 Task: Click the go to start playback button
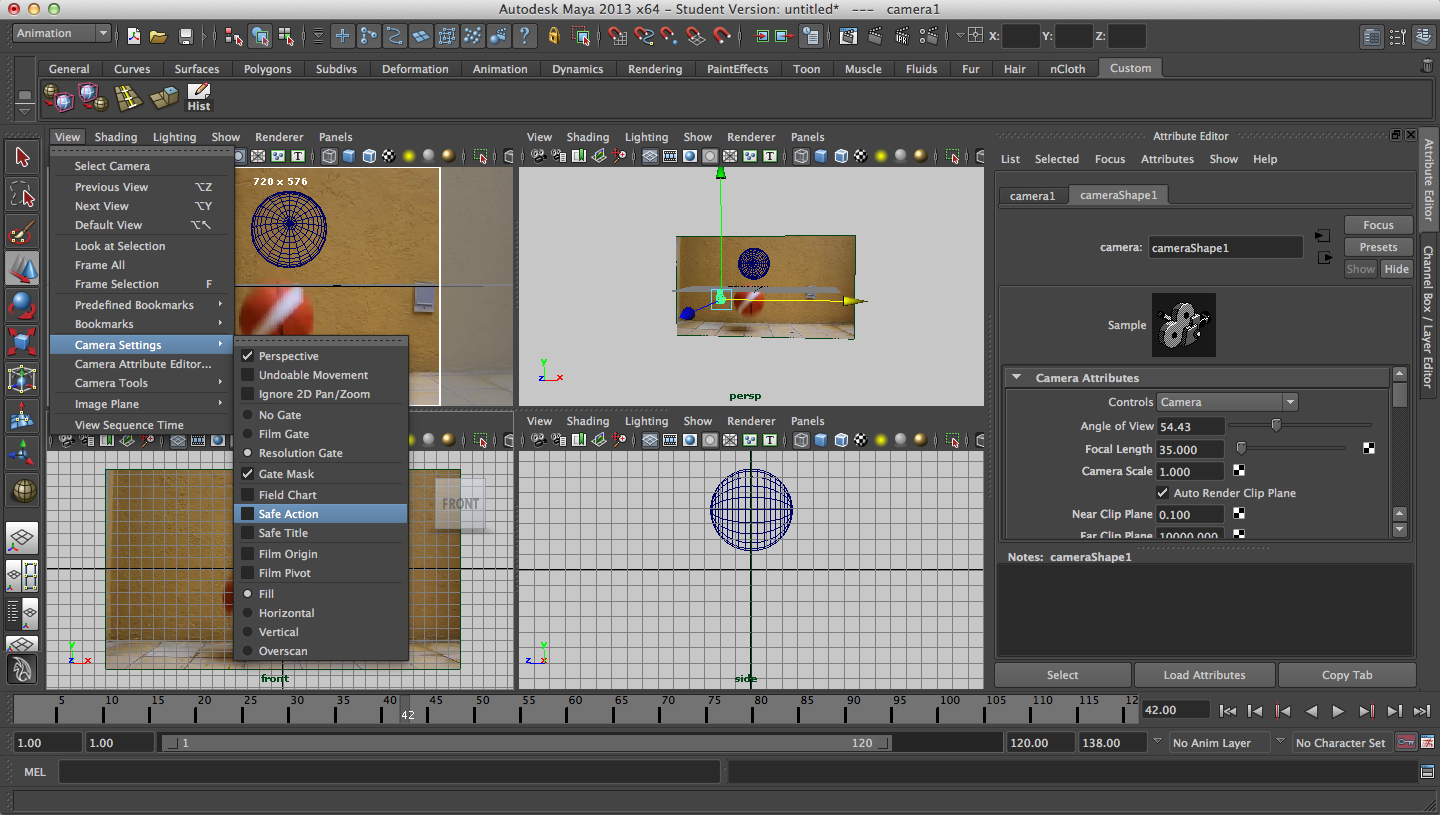[x=1228, y=711]
